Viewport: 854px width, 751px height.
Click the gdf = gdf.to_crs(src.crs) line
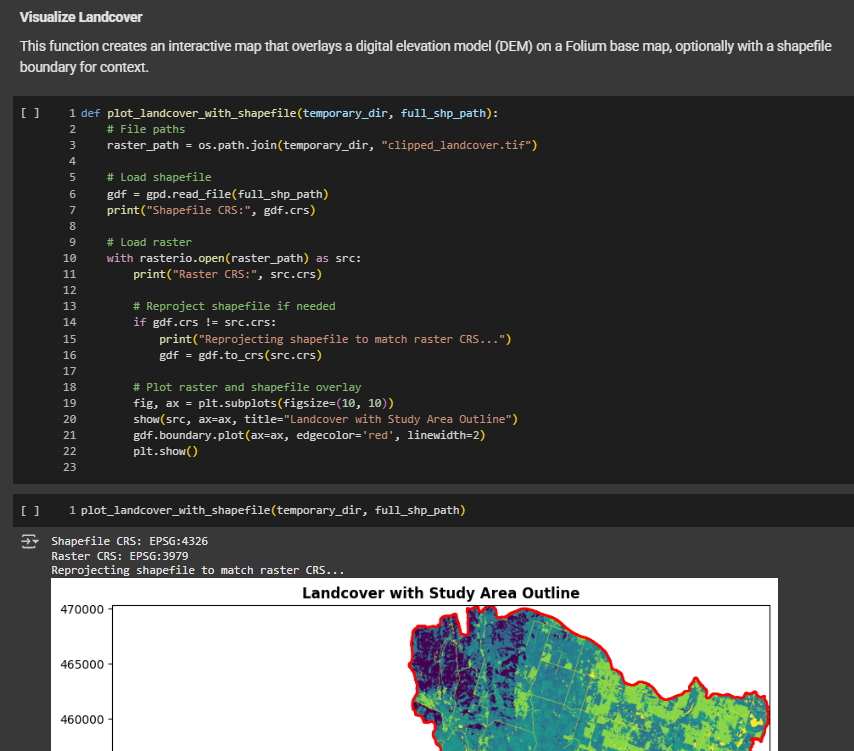tap(241, 356)
